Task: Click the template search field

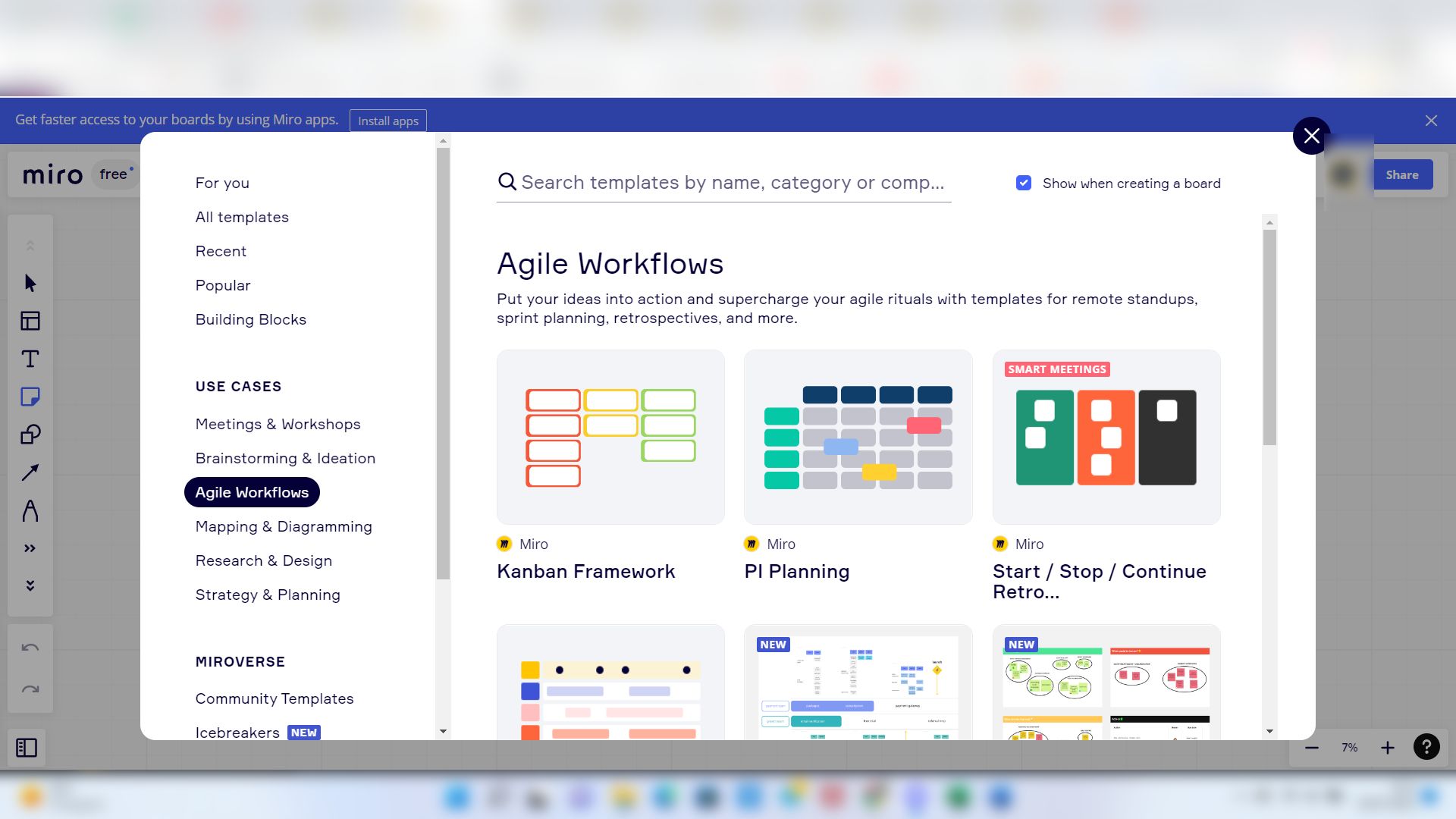Action: click(x=732, y=183)
